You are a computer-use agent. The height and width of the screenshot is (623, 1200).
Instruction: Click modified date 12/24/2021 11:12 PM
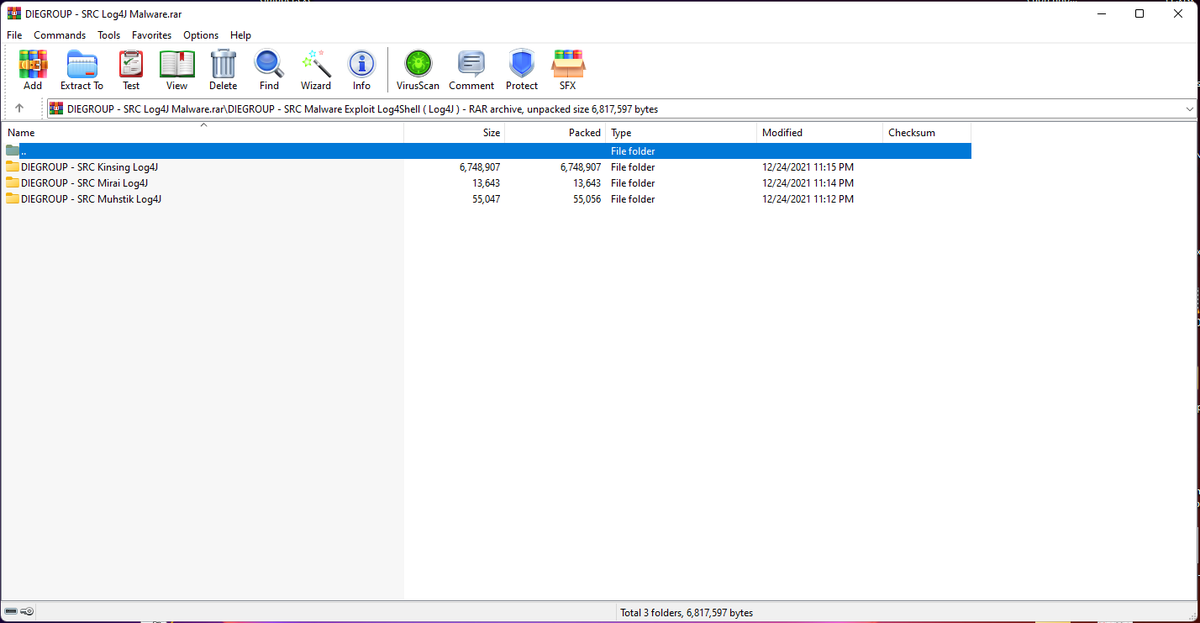click(808, 199)
